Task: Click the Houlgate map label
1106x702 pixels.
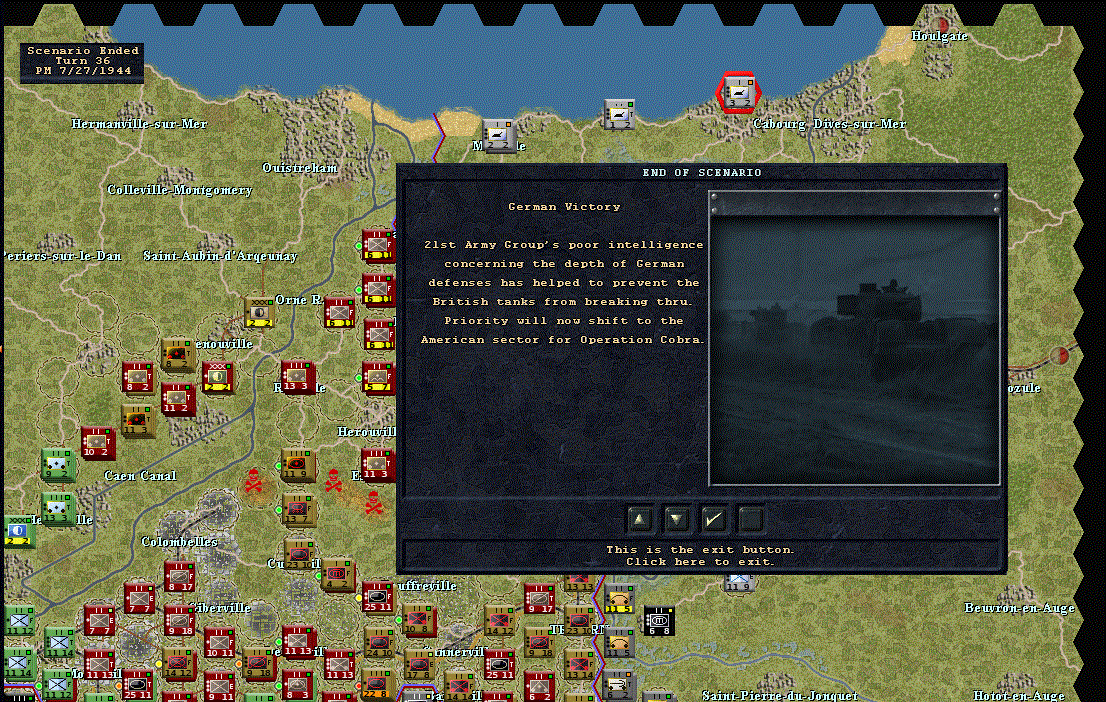Action: 940,36
